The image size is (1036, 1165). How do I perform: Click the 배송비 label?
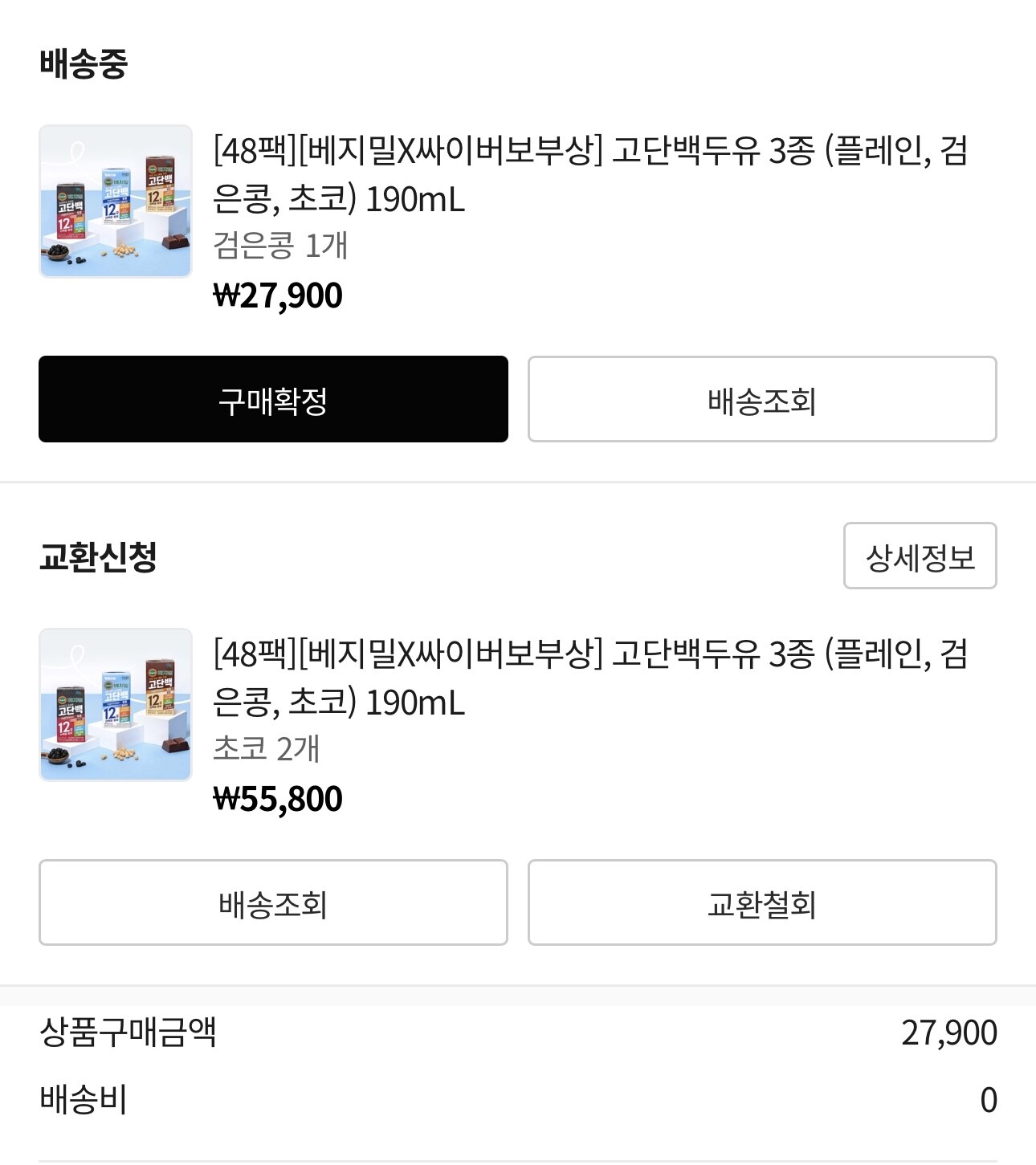click(x=84, y=1099)
